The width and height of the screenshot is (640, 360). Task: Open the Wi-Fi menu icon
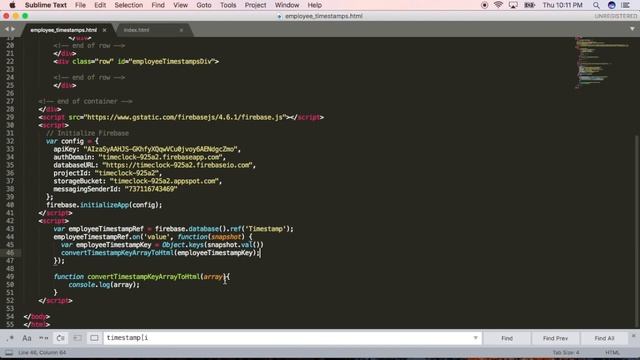[498, 5]
